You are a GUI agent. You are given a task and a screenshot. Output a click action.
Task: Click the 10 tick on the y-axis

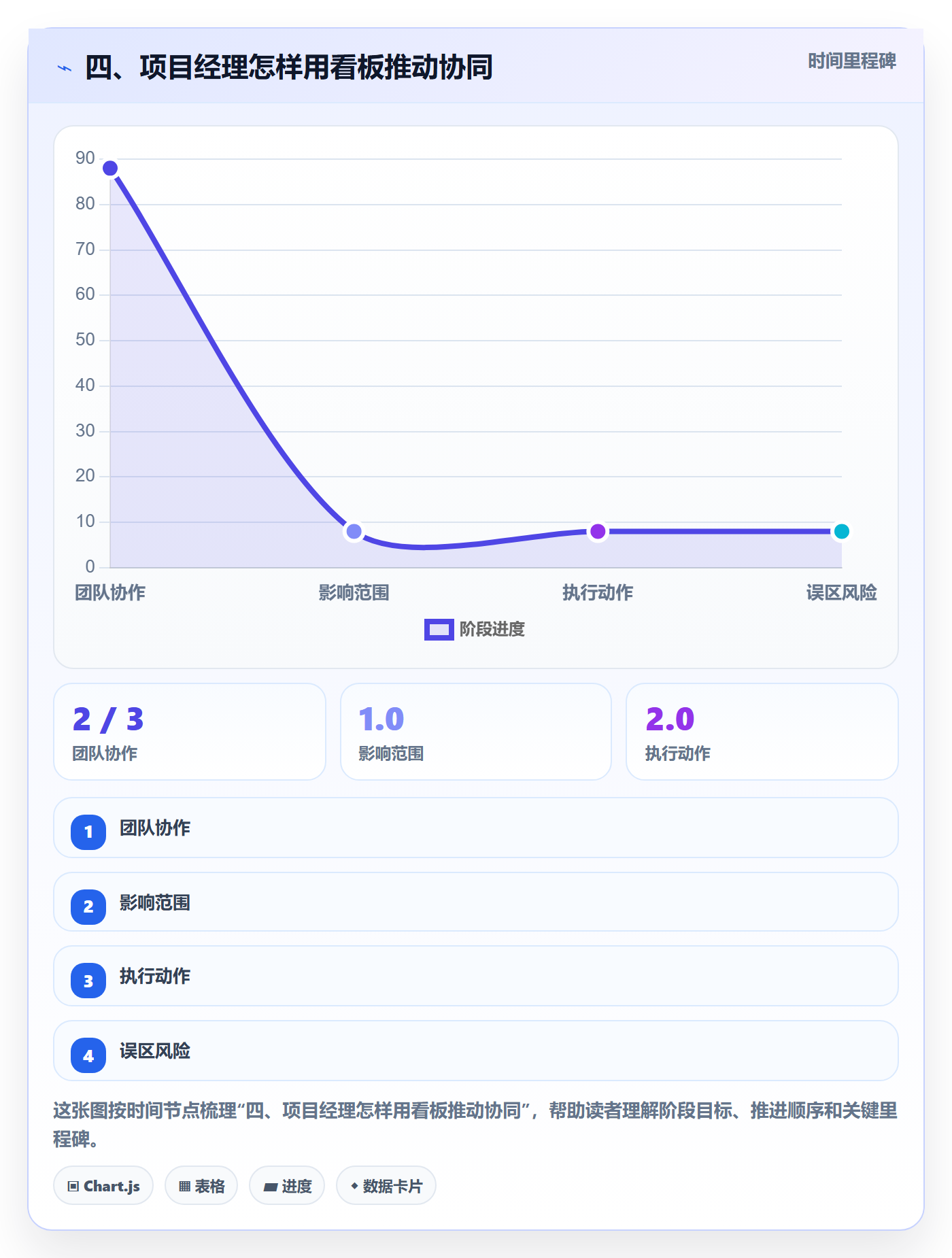pos(85,522)
